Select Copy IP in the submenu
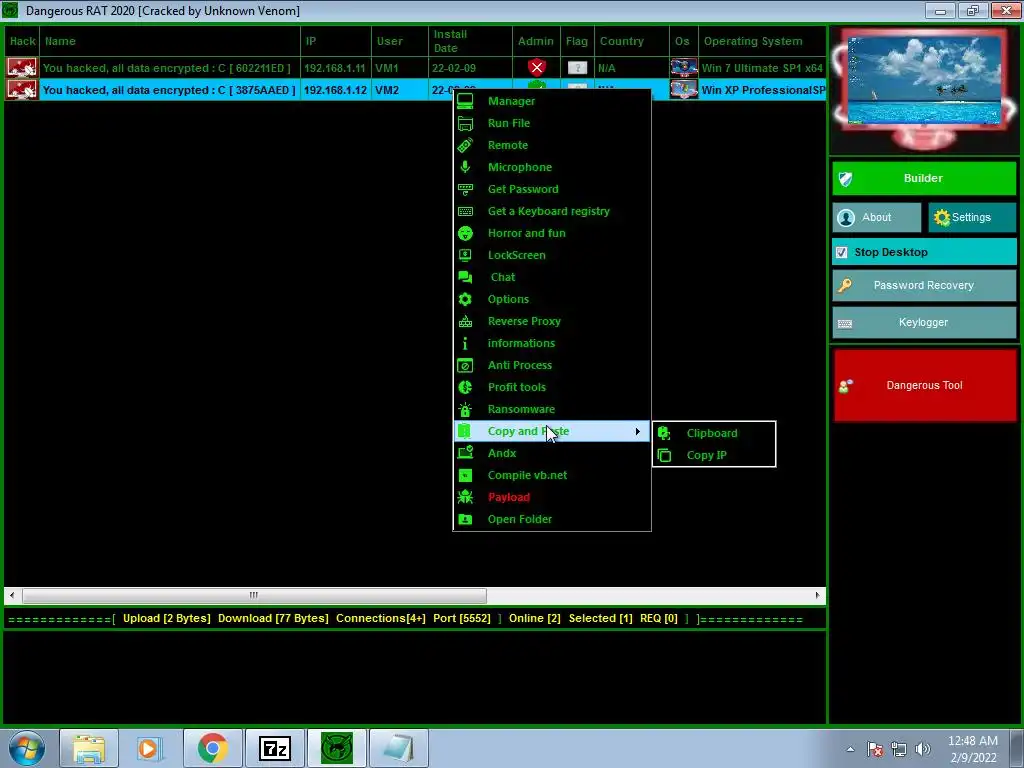The height and width of the screenshot is (768, 1024). click(713, 455)
